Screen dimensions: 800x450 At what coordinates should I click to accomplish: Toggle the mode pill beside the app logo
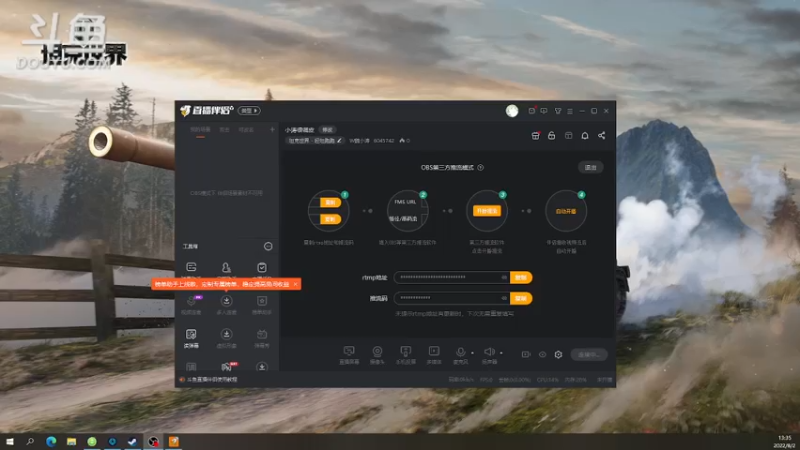[249, 111]
